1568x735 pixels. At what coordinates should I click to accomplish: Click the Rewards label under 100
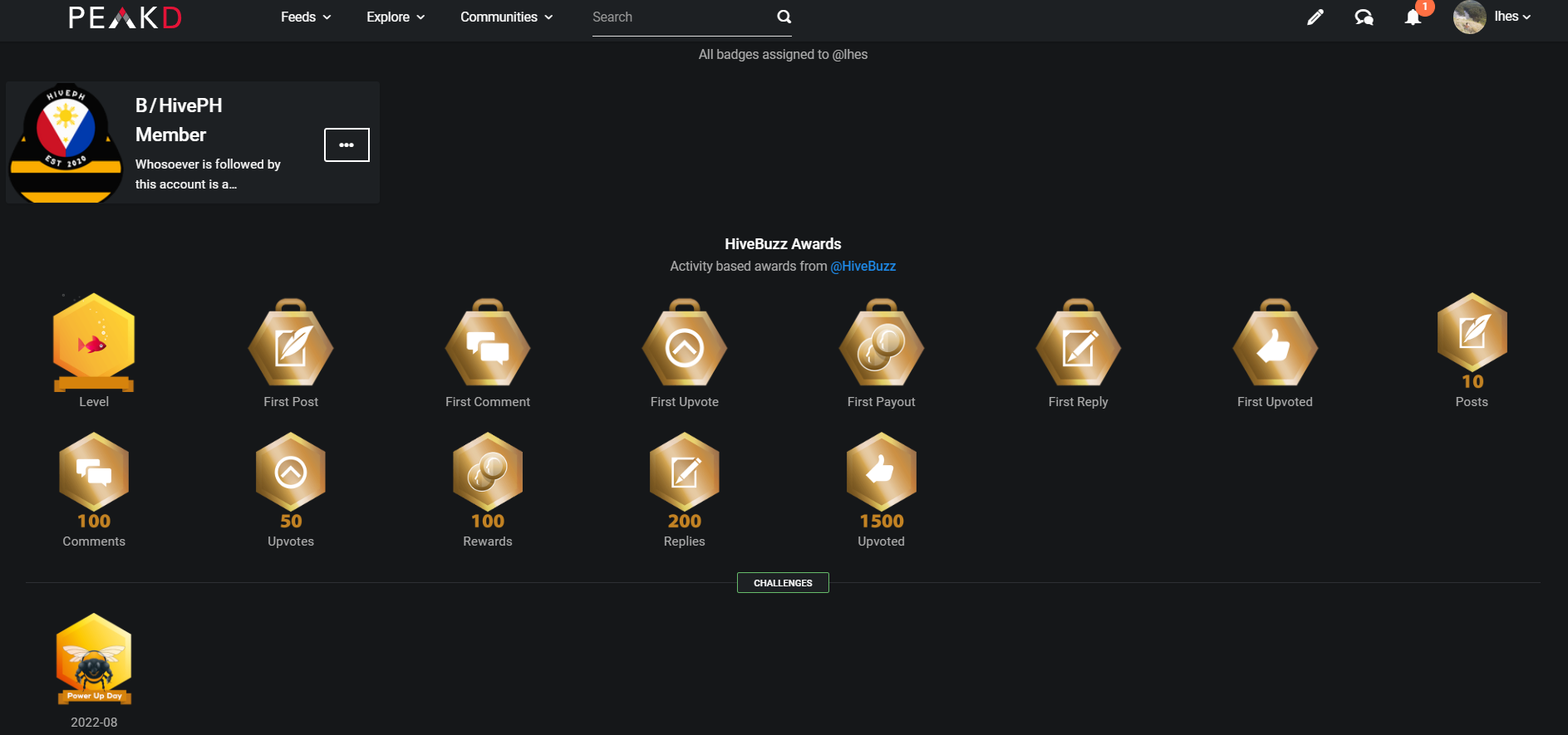coord(488,541)
